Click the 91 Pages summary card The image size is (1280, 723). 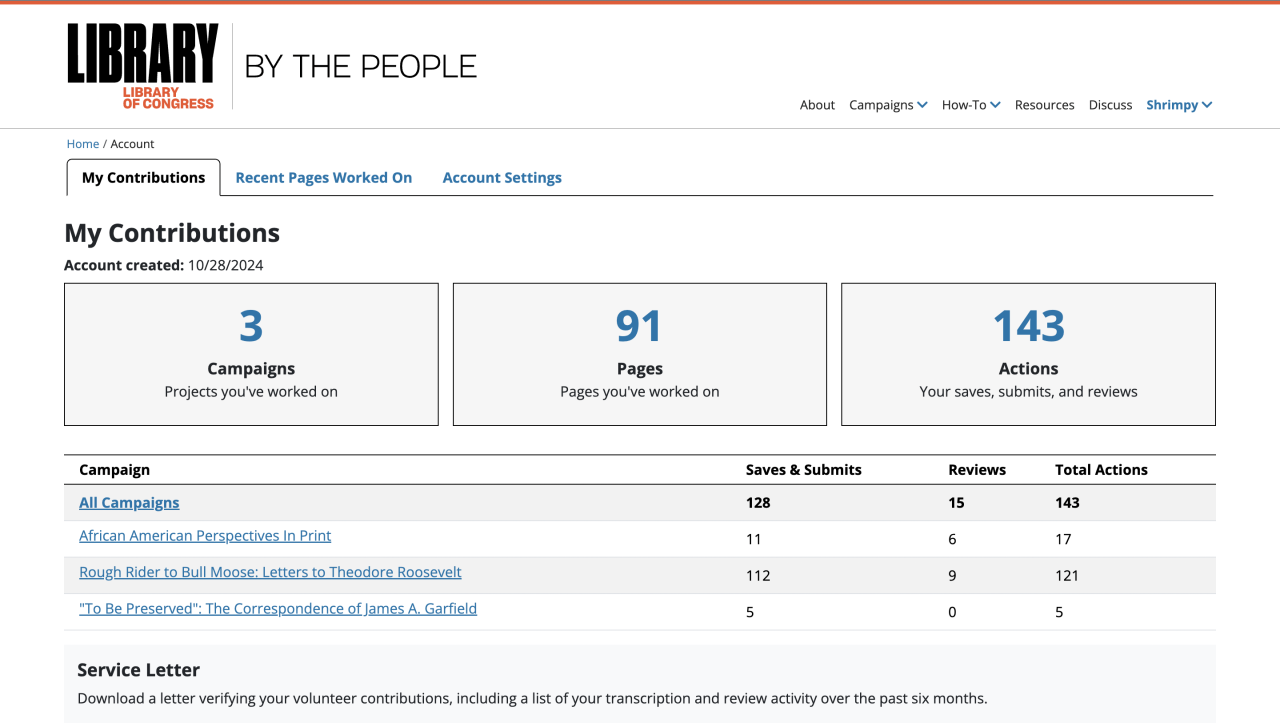tap(640, 354)
